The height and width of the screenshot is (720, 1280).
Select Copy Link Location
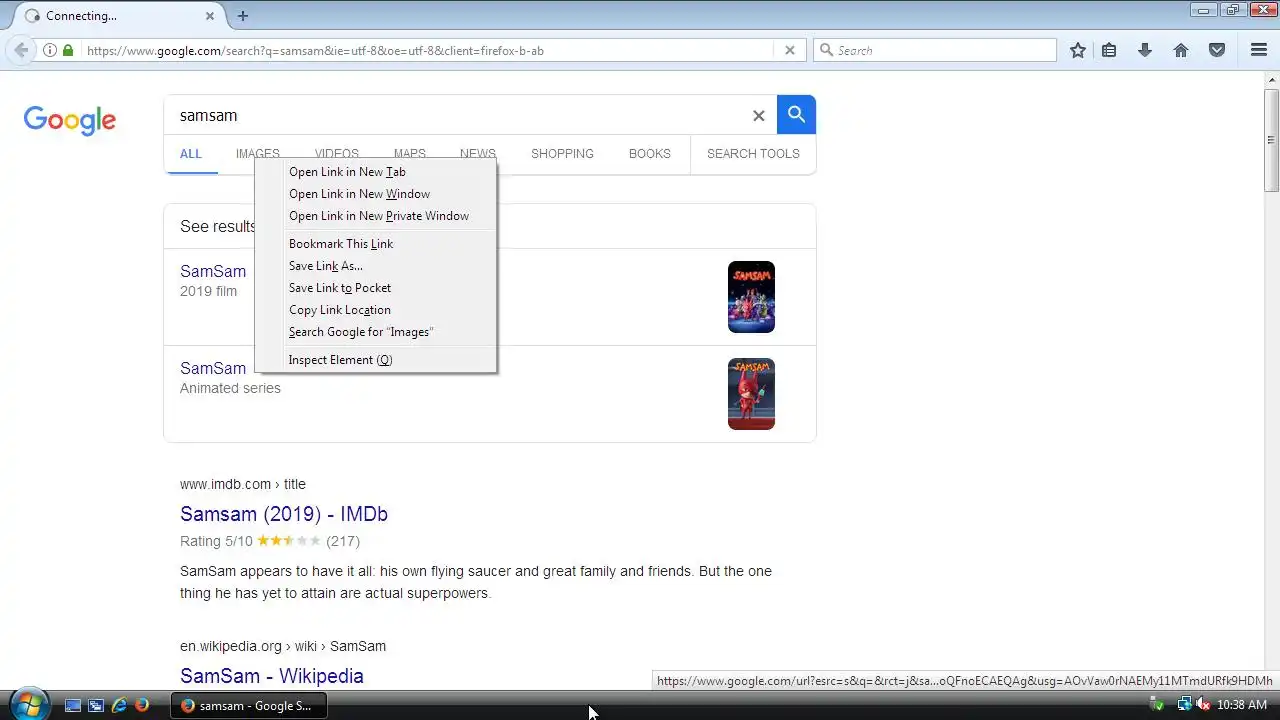coord(376,310)
